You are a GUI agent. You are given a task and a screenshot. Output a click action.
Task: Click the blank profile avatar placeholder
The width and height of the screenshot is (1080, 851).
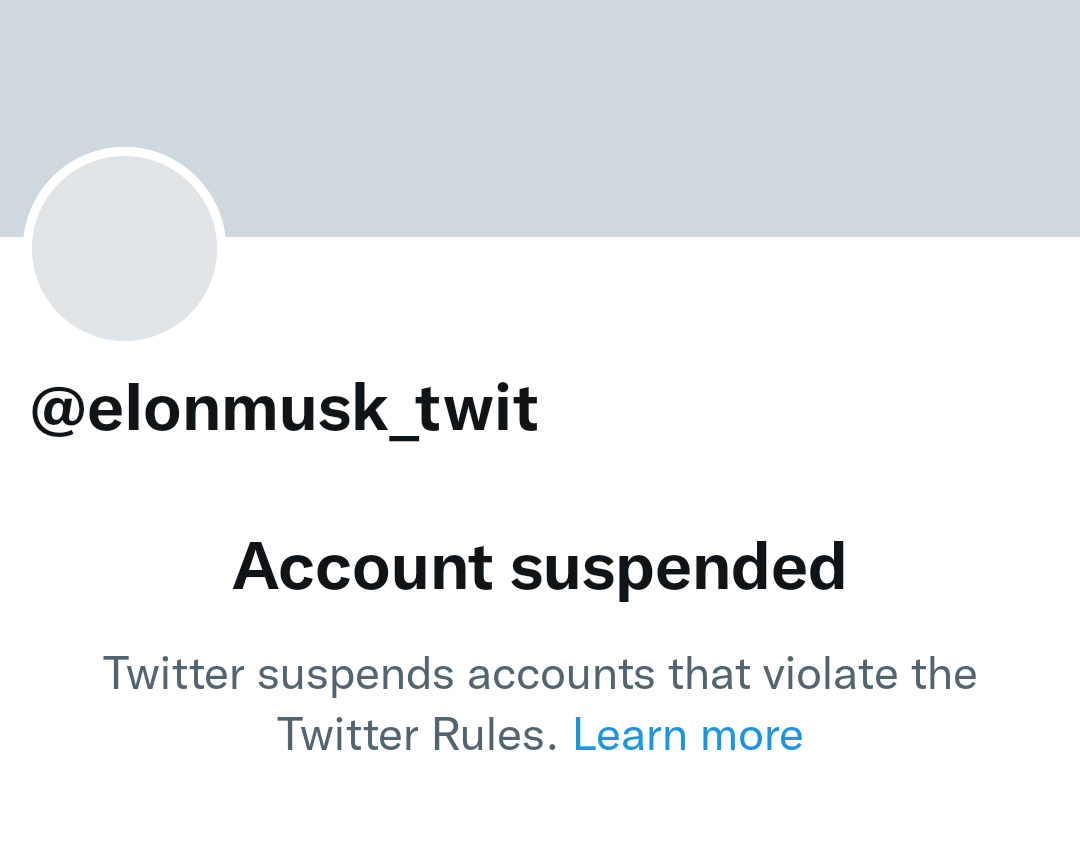124,248
